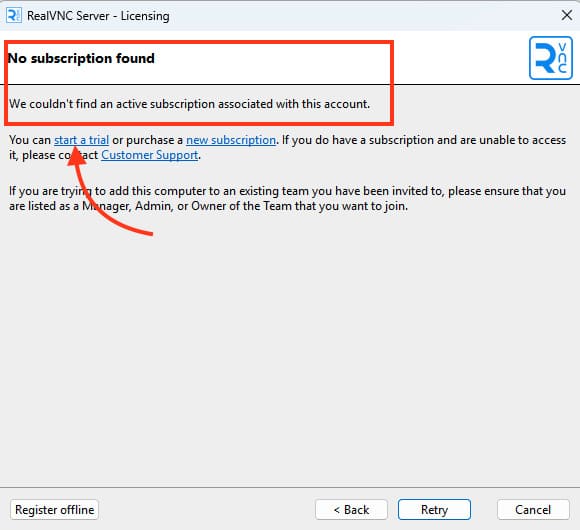This screenshot has width=580, height=530.
Task: Cancel the licensing wizard
Action: point(533,510)
